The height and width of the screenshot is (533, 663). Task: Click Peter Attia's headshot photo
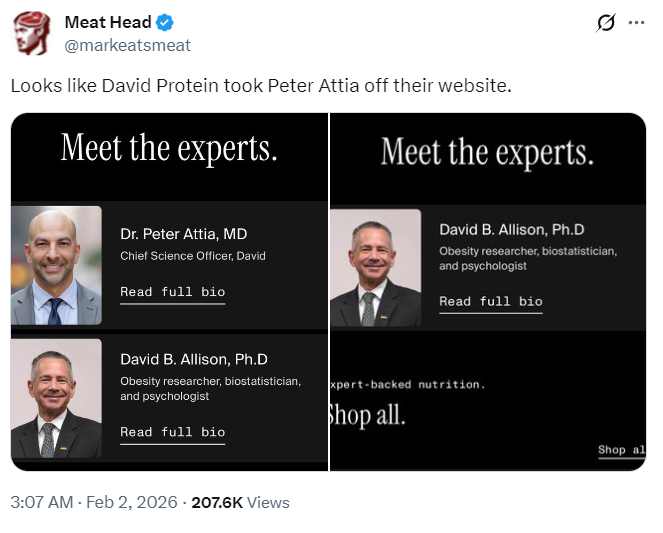[x=56, y=265]
